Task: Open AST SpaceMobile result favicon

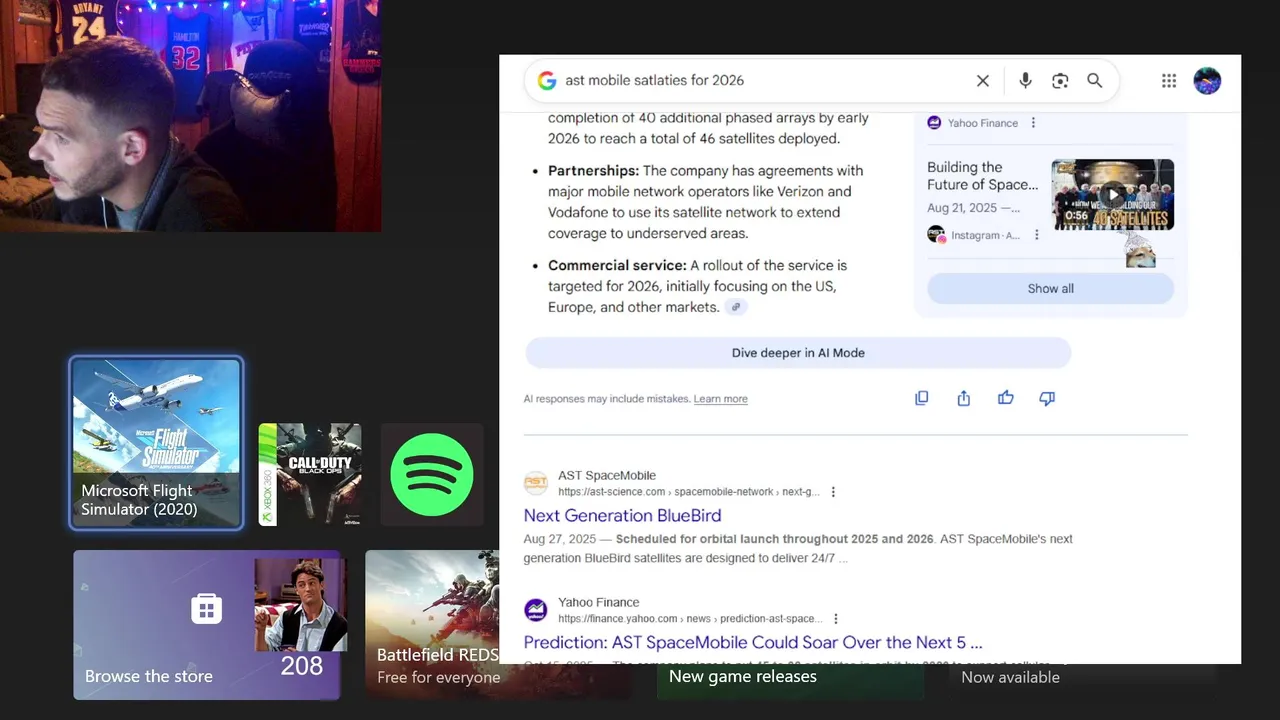Action: tap(536, 483)
